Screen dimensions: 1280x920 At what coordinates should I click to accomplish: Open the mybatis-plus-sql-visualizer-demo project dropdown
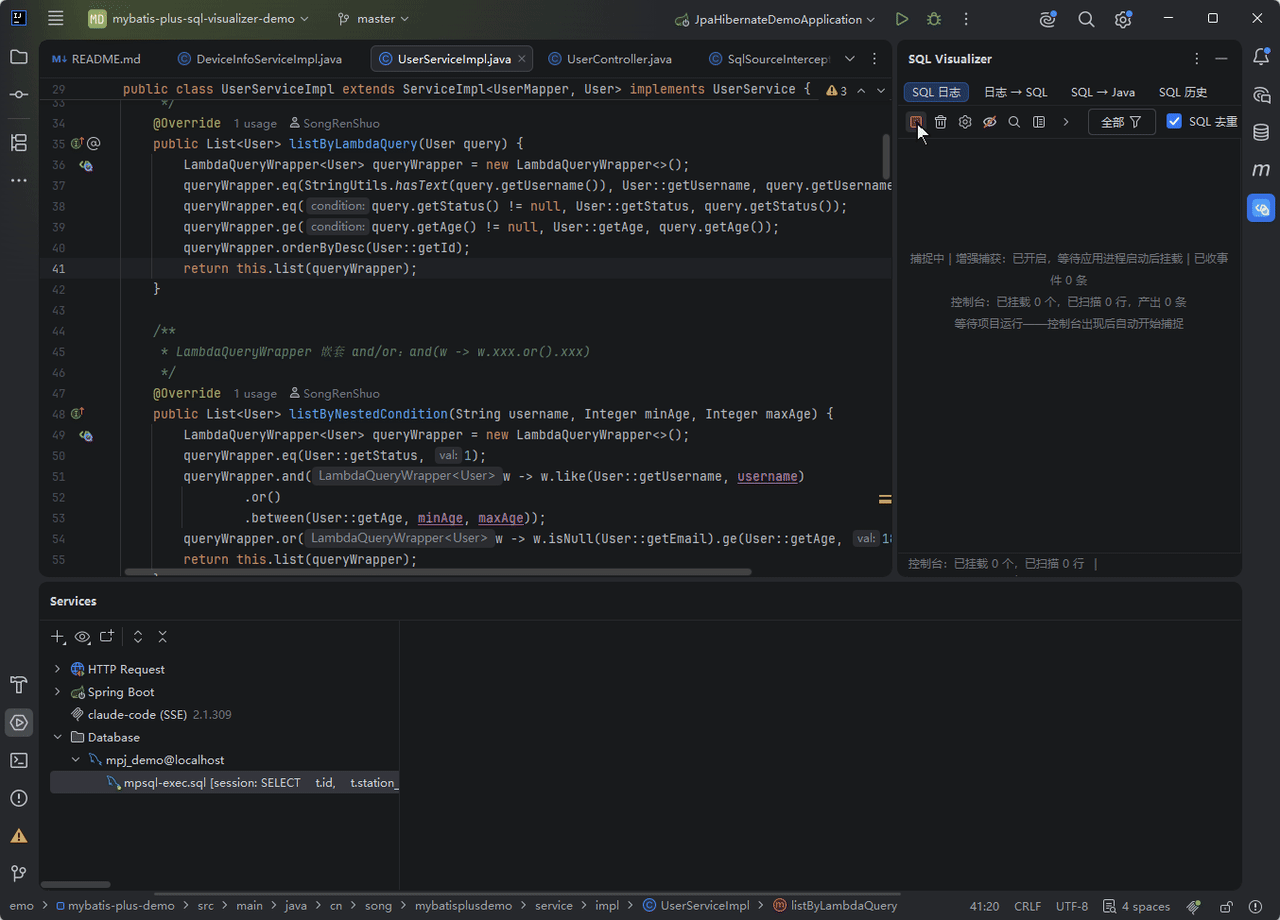pos(198,19)
